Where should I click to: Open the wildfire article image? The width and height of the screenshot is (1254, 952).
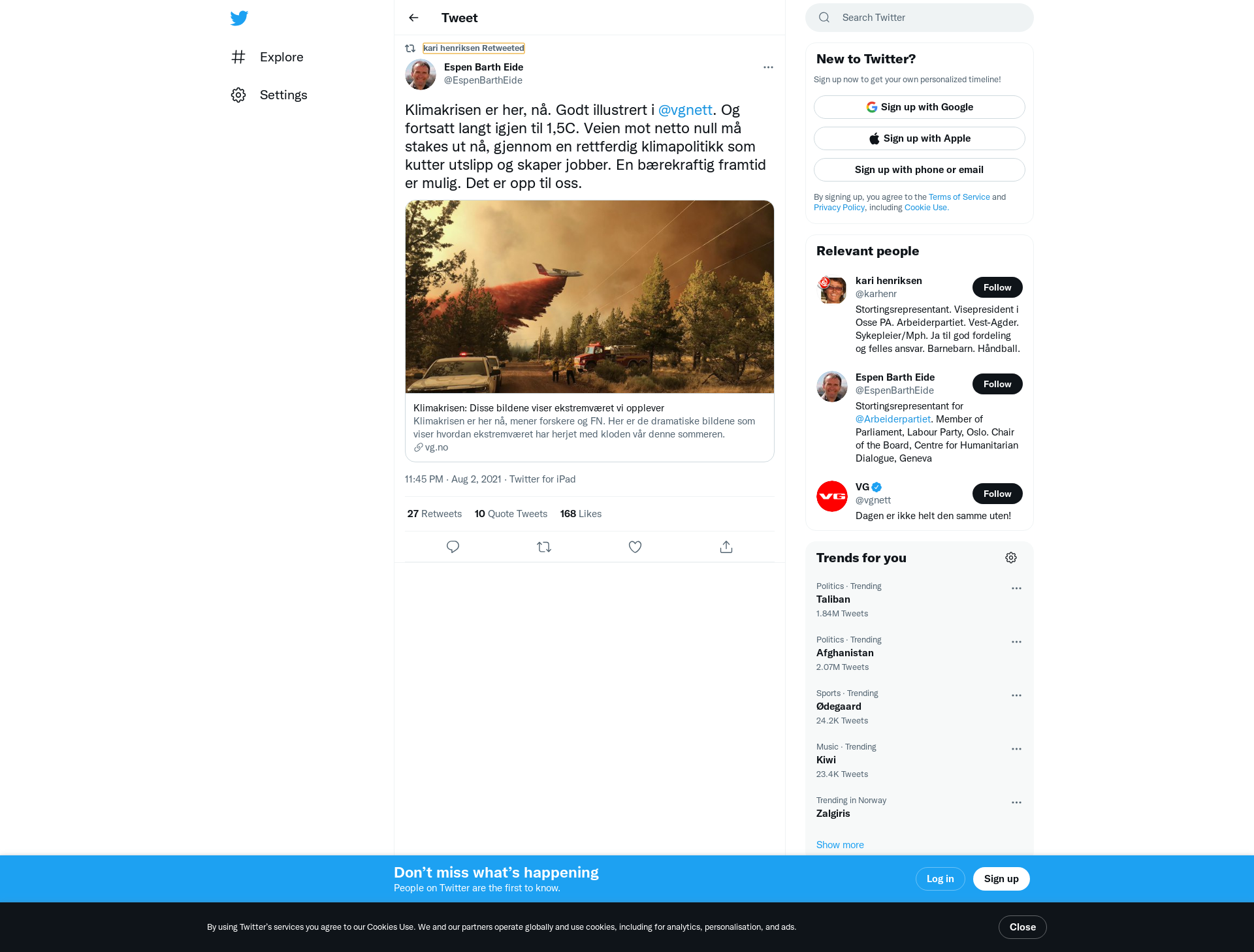(590, 297)
